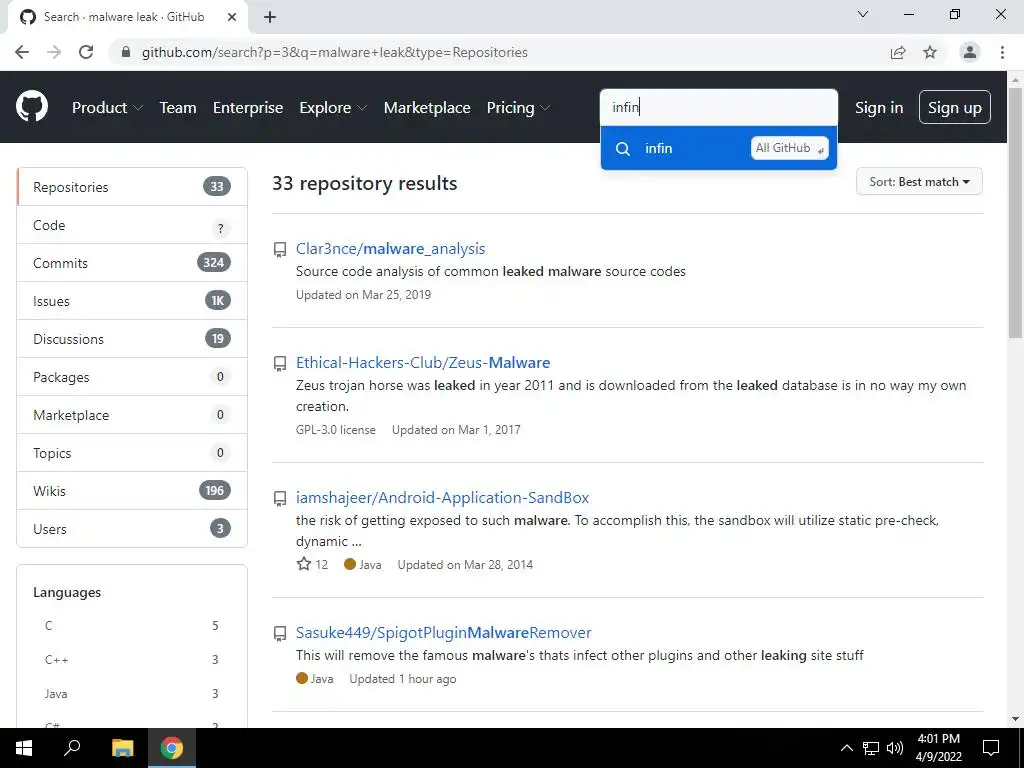This screenshot has height=768, width=1024.
Task: Select the Issues filter
Action: click(x=132, y=301)
